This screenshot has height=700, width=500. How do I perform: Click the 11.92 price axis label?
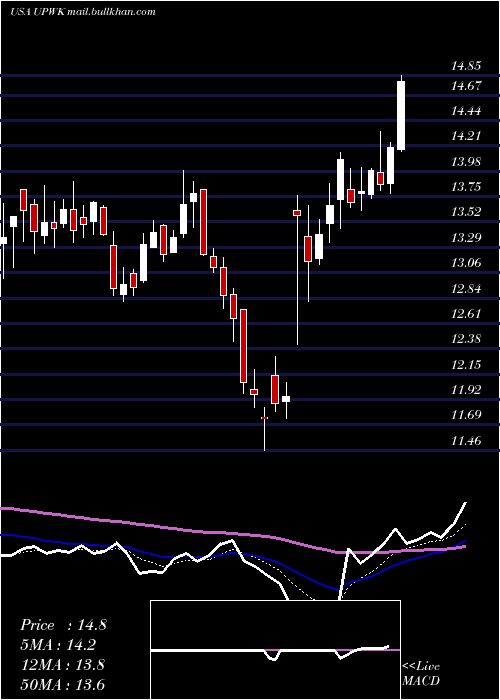pos(466,390)
